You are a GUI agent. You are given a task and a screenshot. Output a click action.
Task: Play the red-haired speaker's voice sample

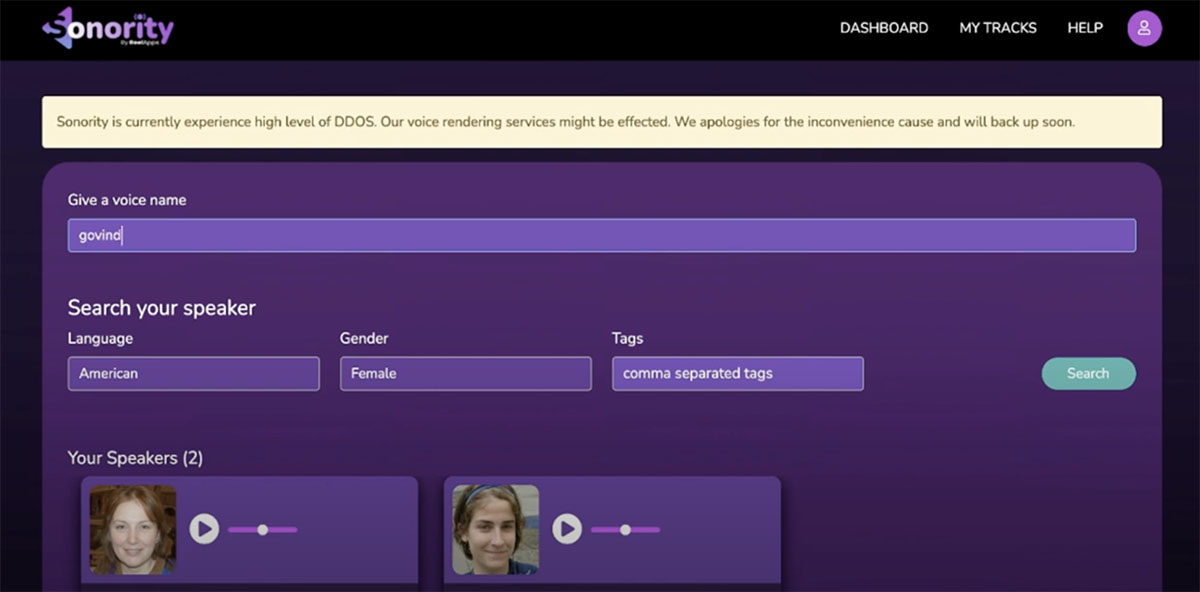(204, 529)
